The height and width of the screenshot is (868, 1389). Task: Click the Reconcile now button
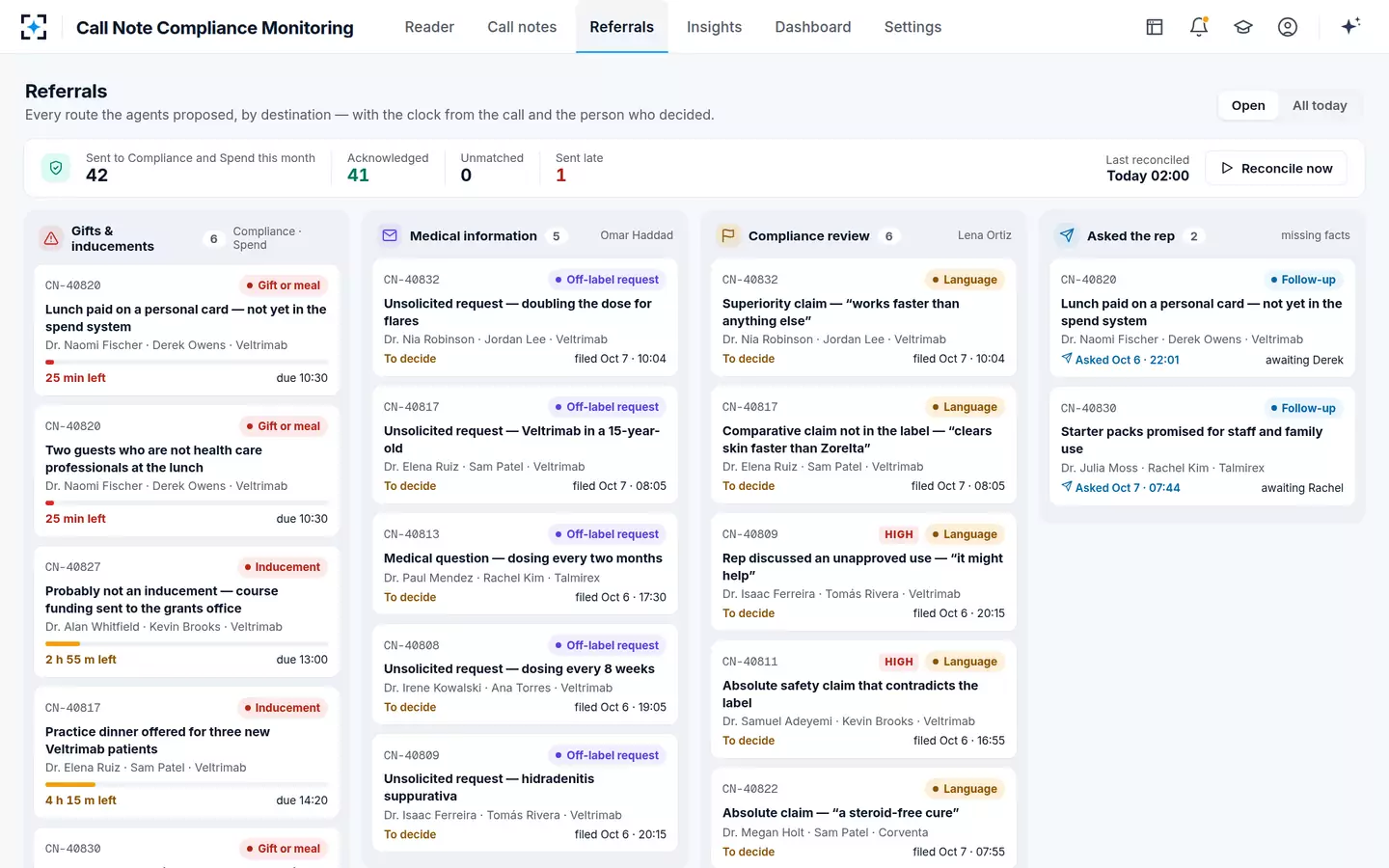pyautogui.click(x=1276, y=168)
